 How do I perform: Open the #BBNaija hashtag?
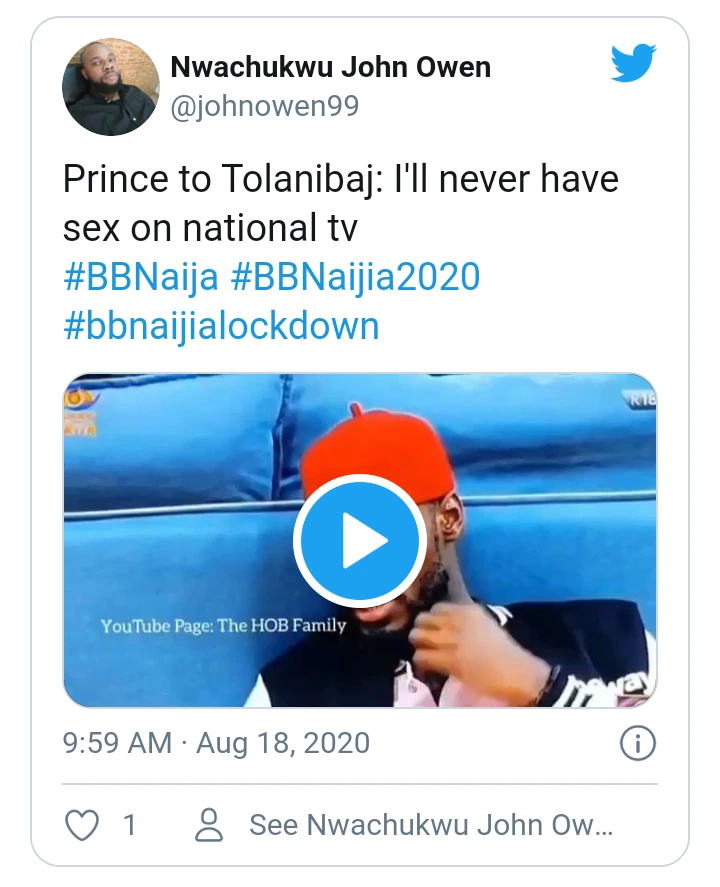click(140, 277)
